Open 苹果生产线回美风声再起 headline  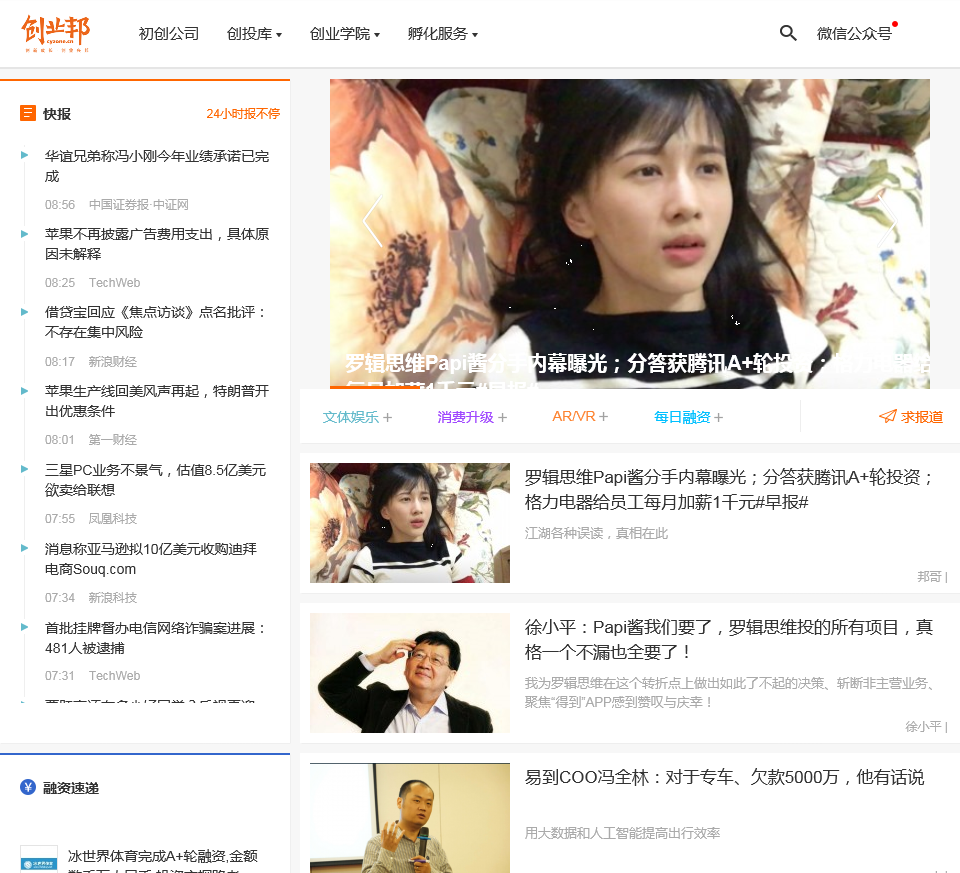coord(157,401)
